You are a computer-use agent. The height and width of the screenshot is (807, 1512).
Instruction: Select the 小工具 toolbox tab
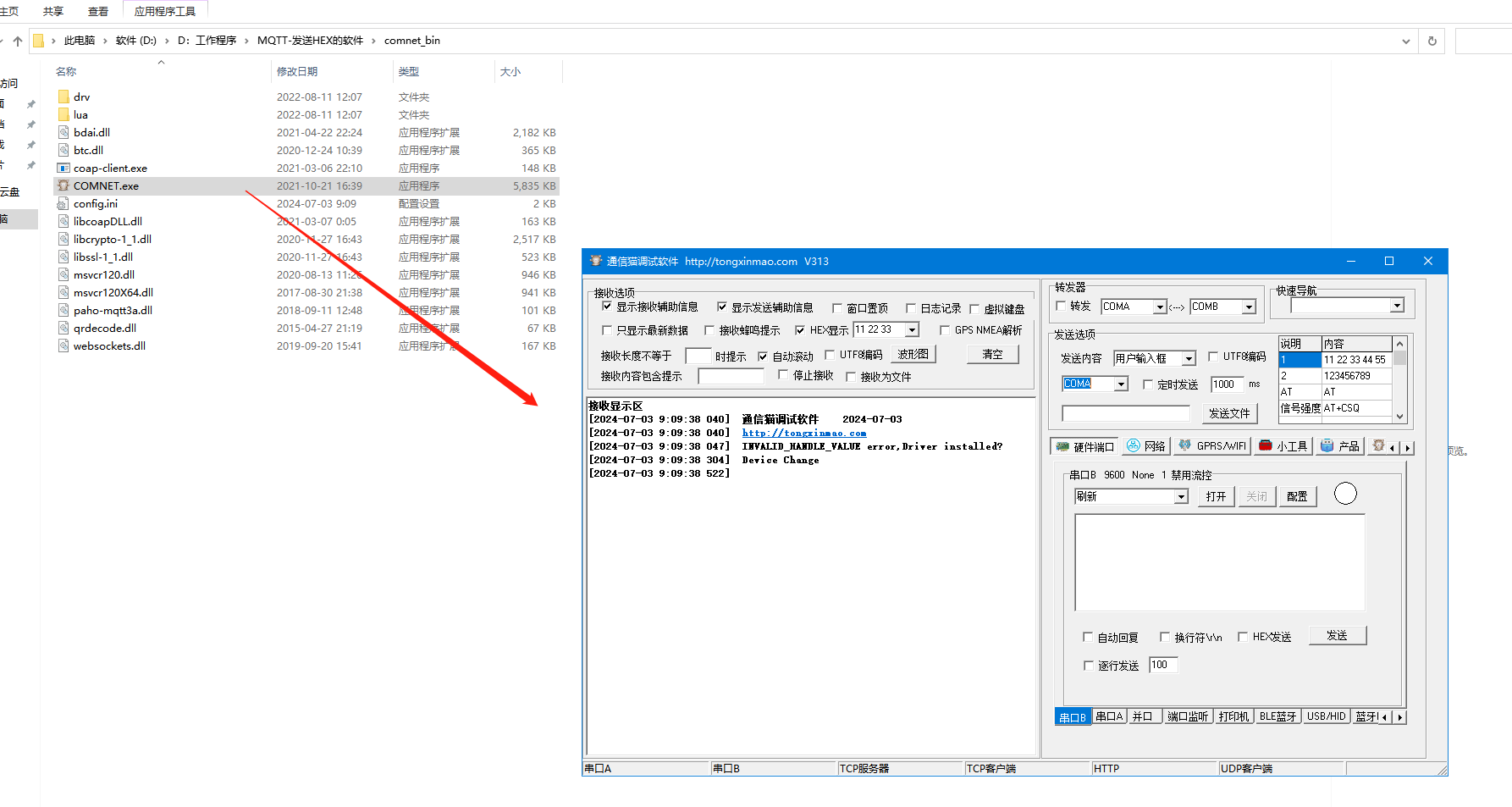(1283, 446)
